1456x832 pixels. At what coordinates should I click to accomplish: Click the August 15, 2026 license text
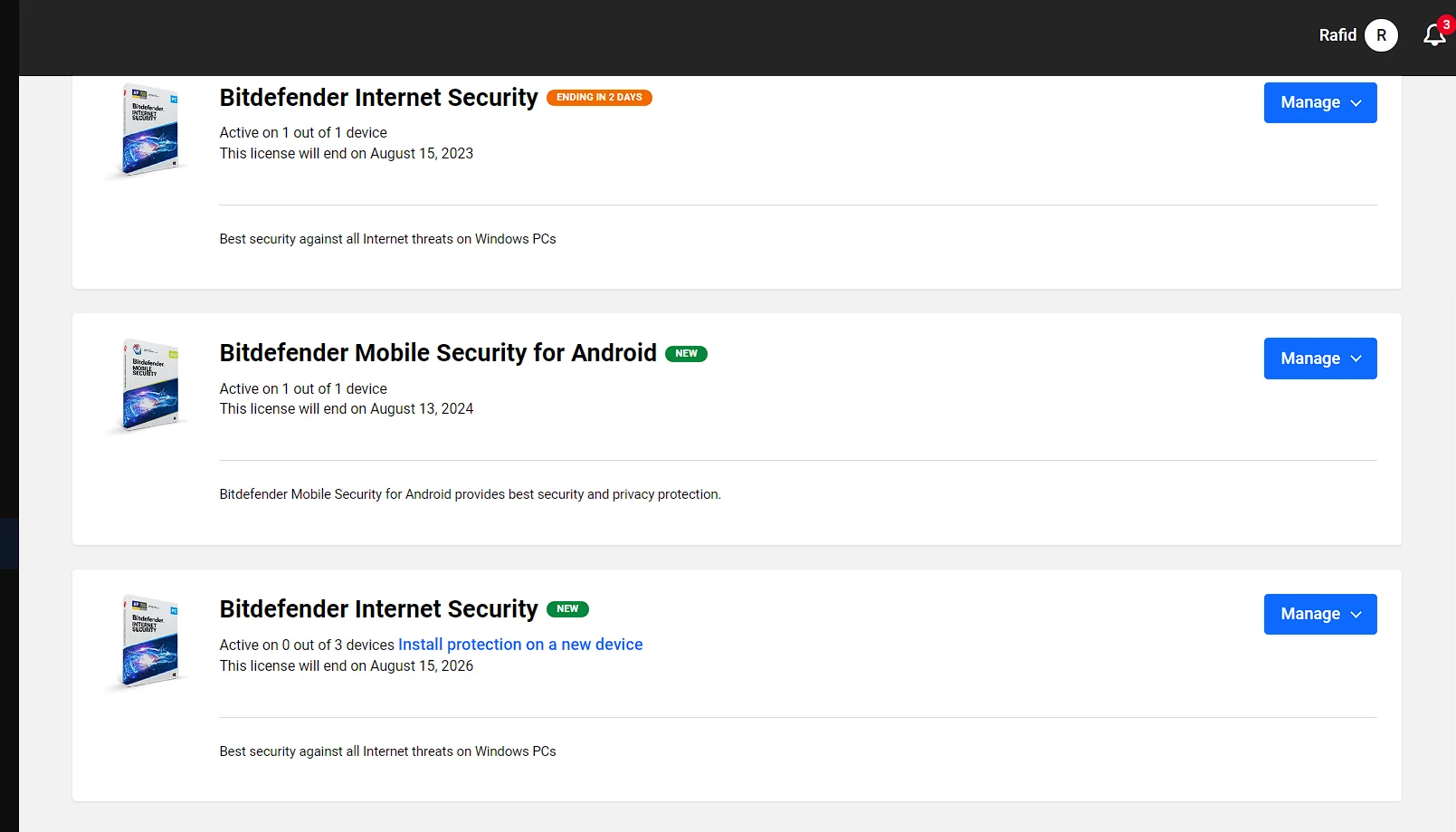(x=347, y=665)
